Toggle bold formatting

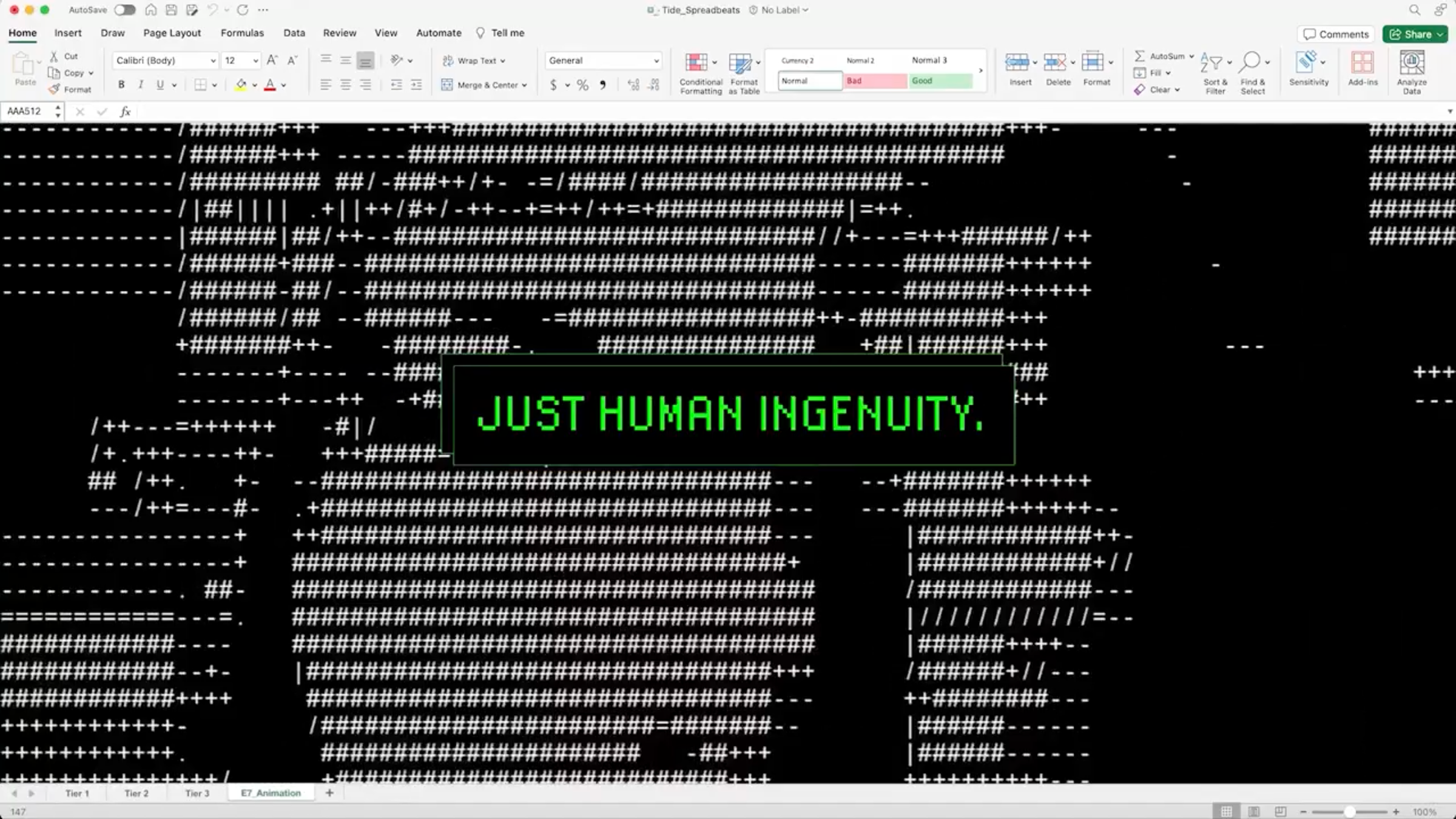(121, 85)
